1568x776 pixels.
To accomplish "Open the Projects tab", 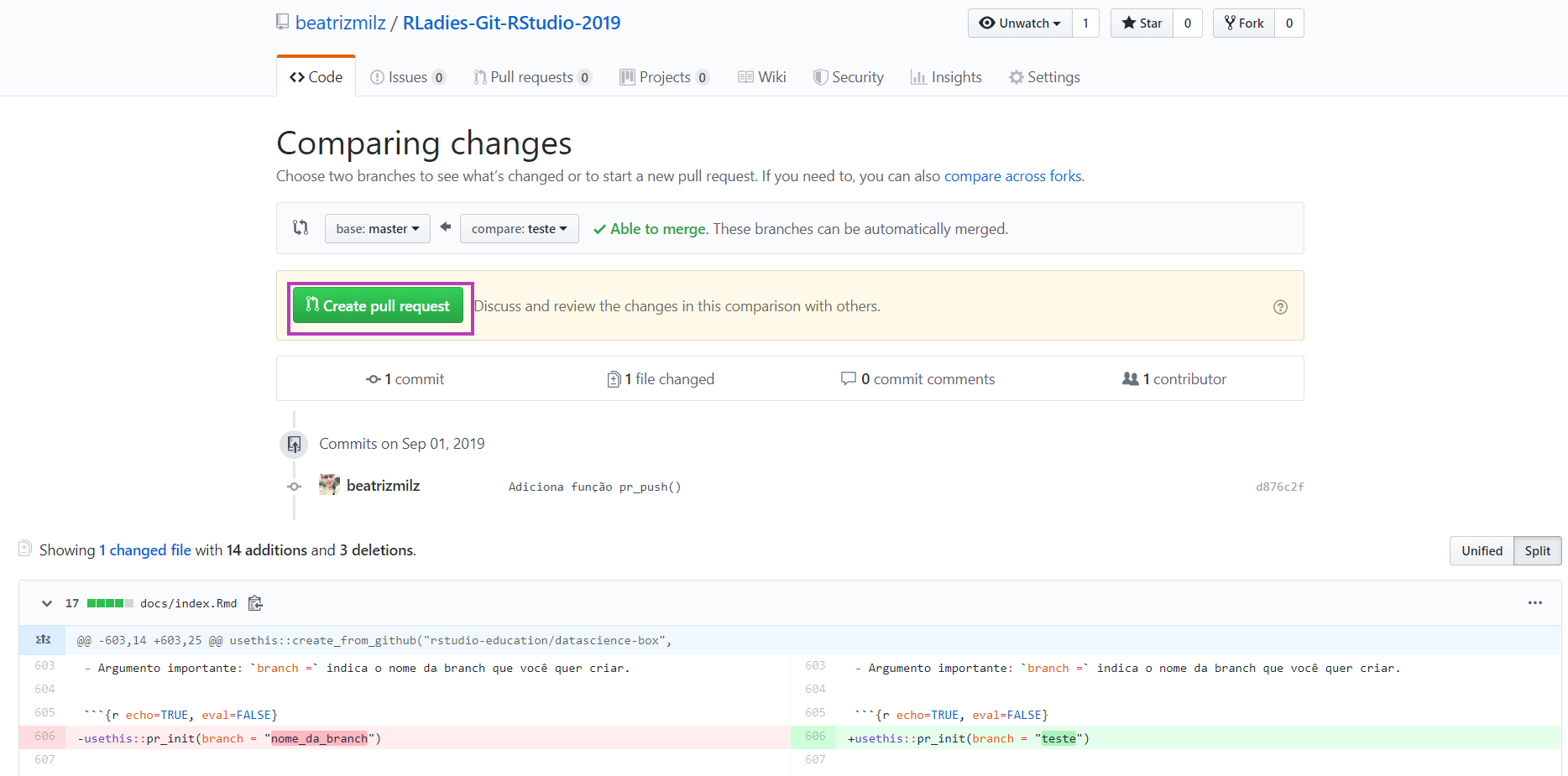I will pos(664,77).
